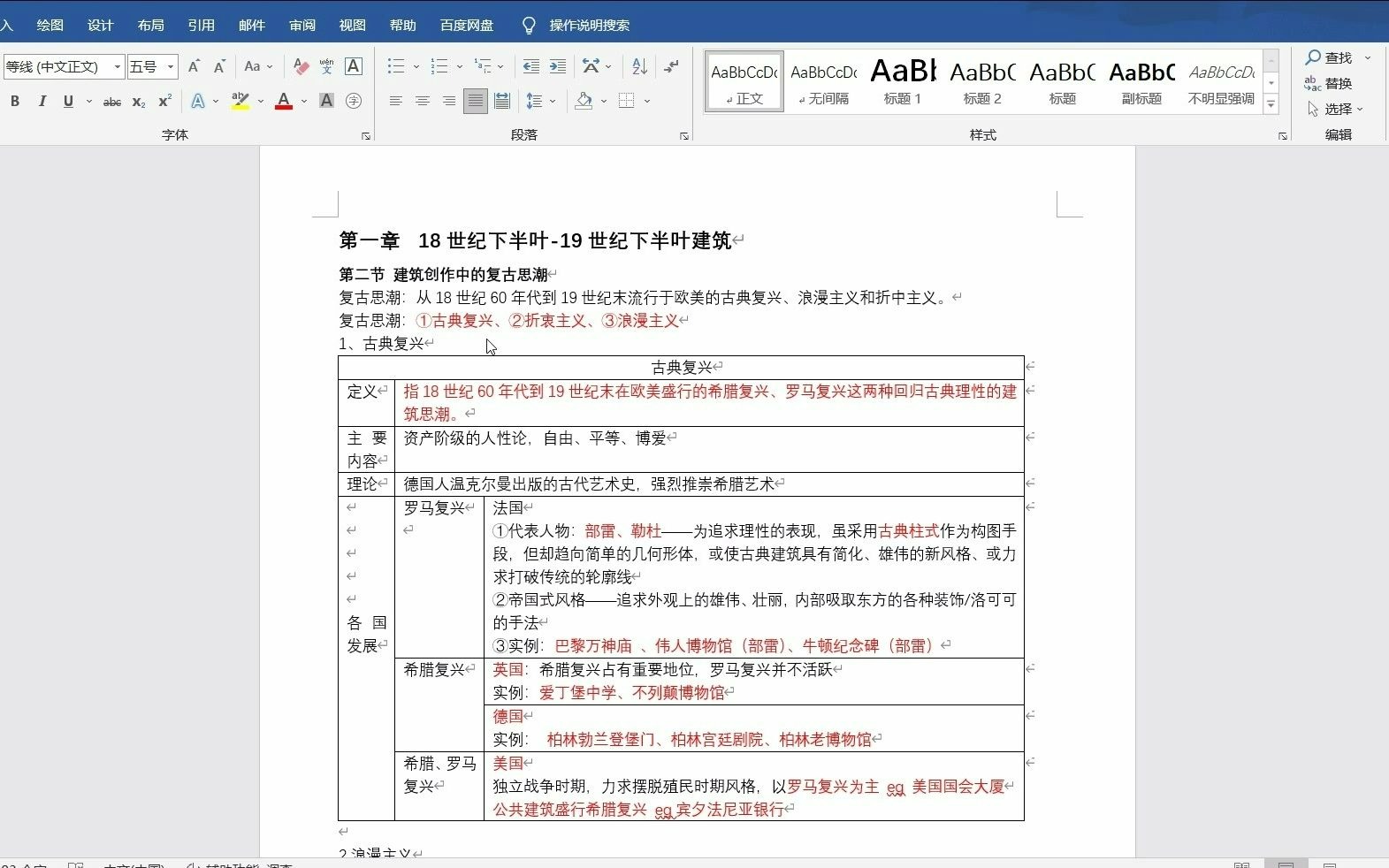Expand bullet library dropdown arrow
Image resolution: width=1389 pixels, height=868 pixels.
[x=416, y=66]
